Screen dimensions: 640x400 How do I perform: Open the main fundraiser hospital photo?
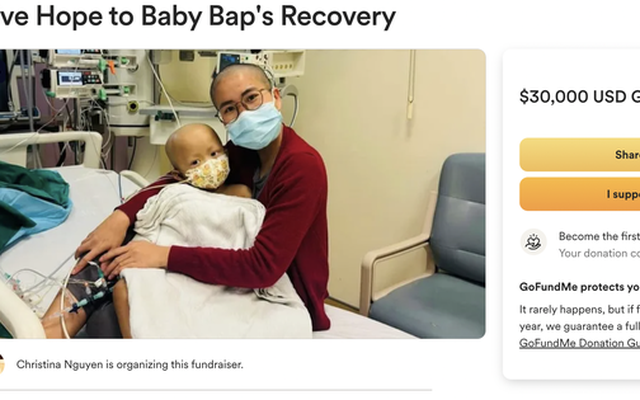pos(243,194)
